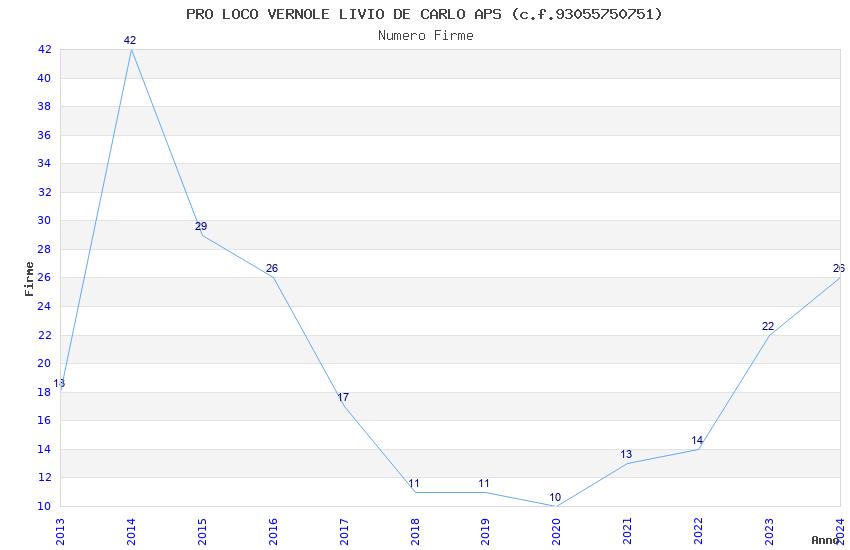Select x-axis year label 2014
The height and width of the screenshot is (550, 850).
coord(131,532)
